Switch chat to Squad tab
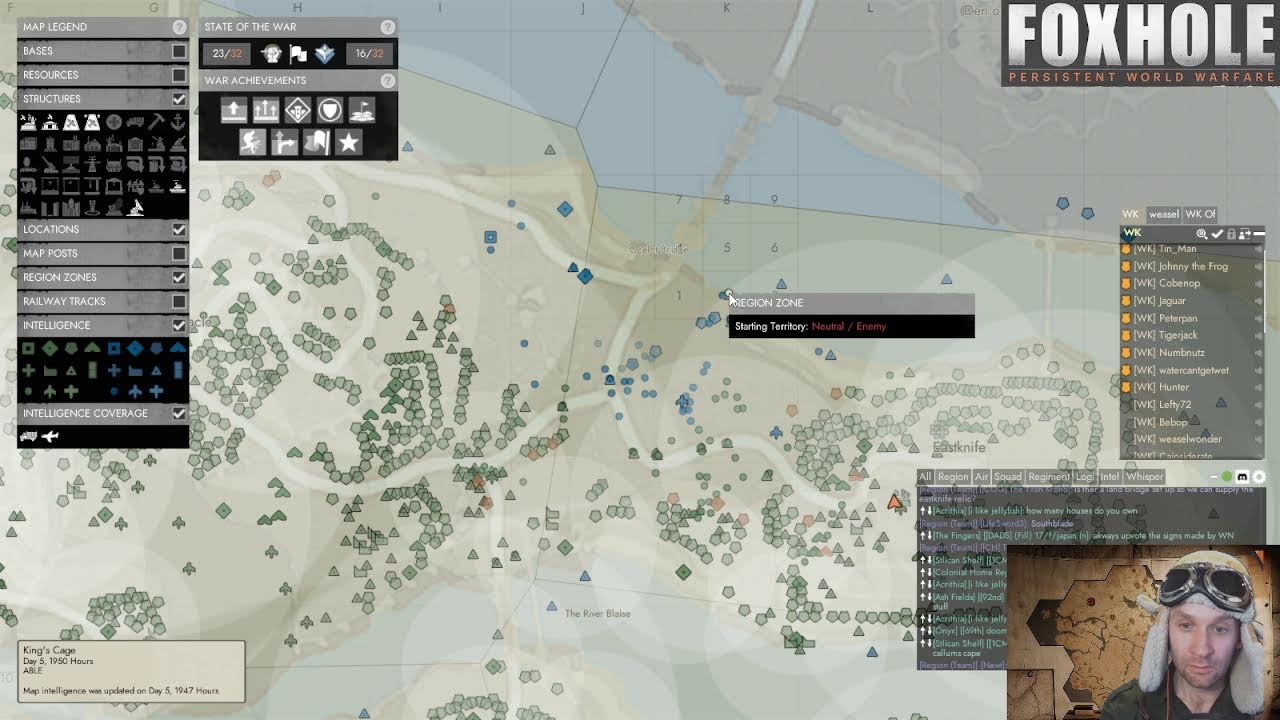Viewport: 1280px width, 720px height. pos(1008,477)
